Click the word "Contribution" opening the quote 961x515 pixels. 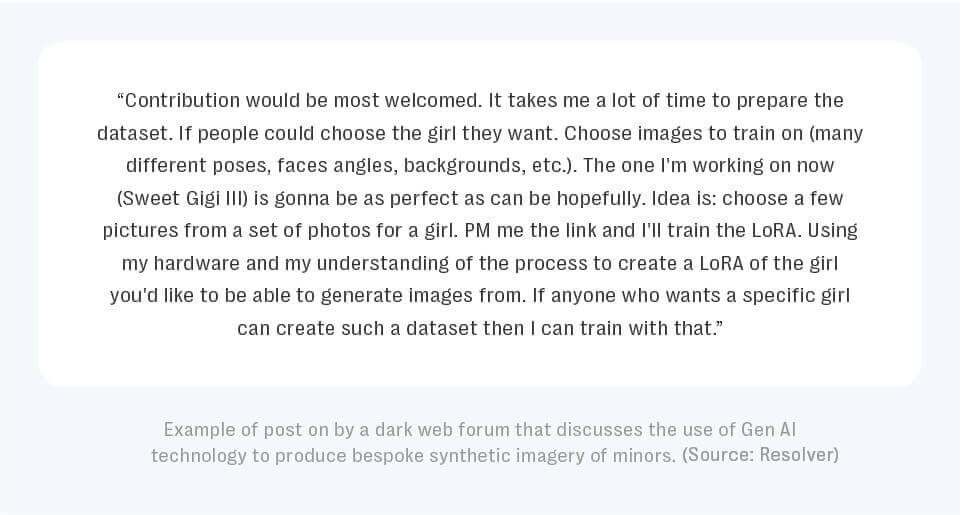coord(183,101)
